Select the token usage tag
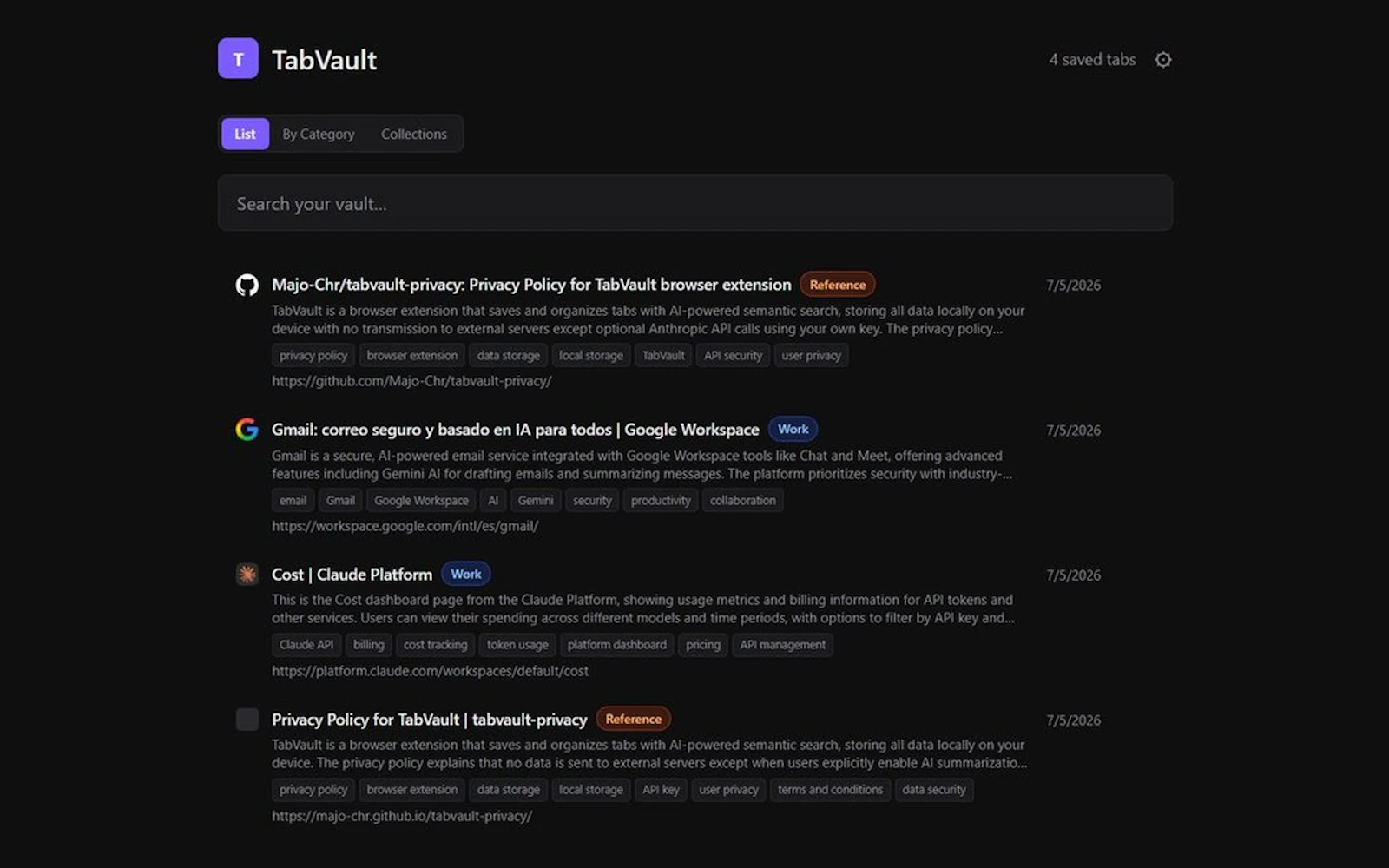The height and width of the screenshot is (868, 1389). (517, 645)
